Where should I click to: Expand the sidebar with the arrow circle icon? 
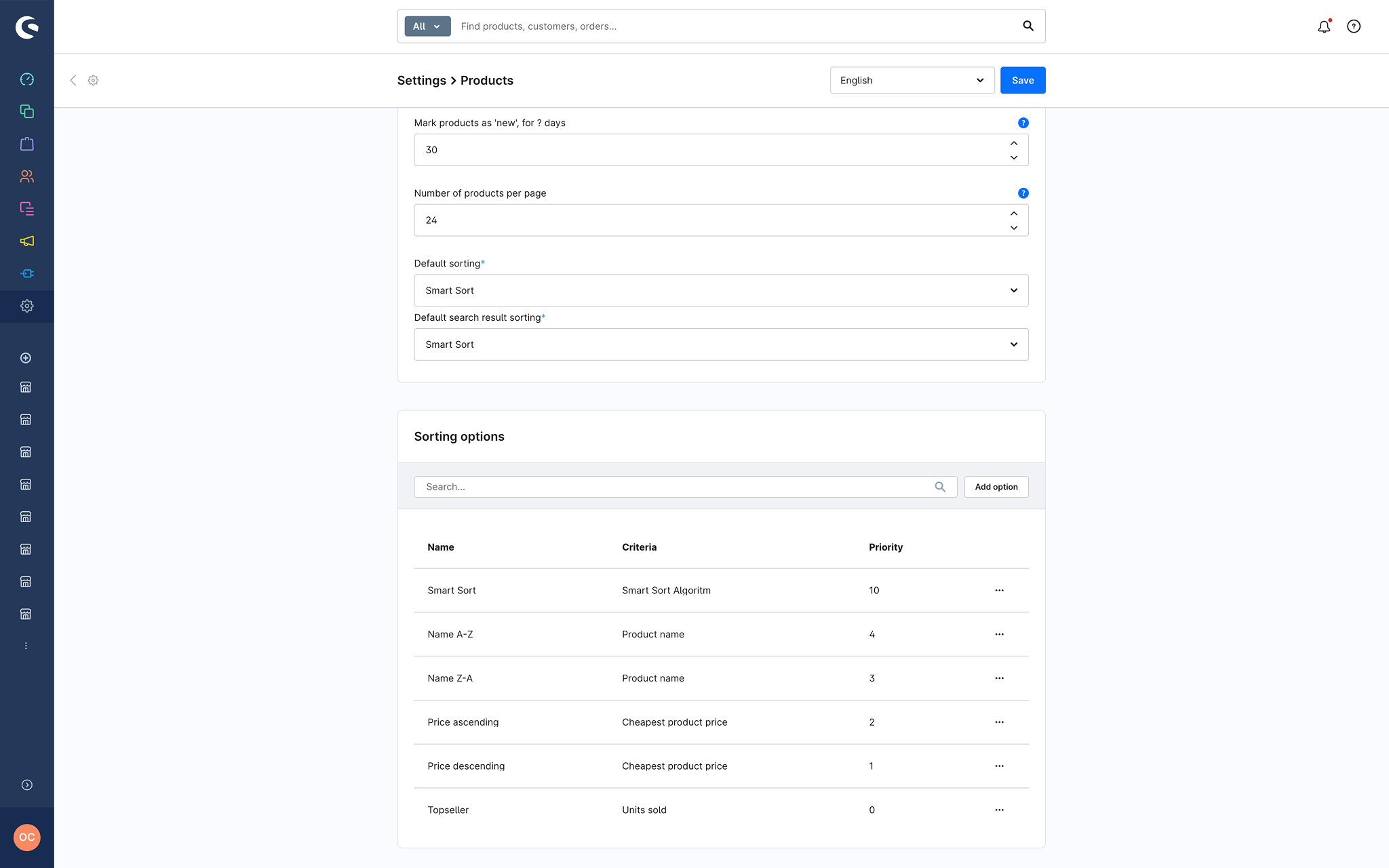point(27,785)
